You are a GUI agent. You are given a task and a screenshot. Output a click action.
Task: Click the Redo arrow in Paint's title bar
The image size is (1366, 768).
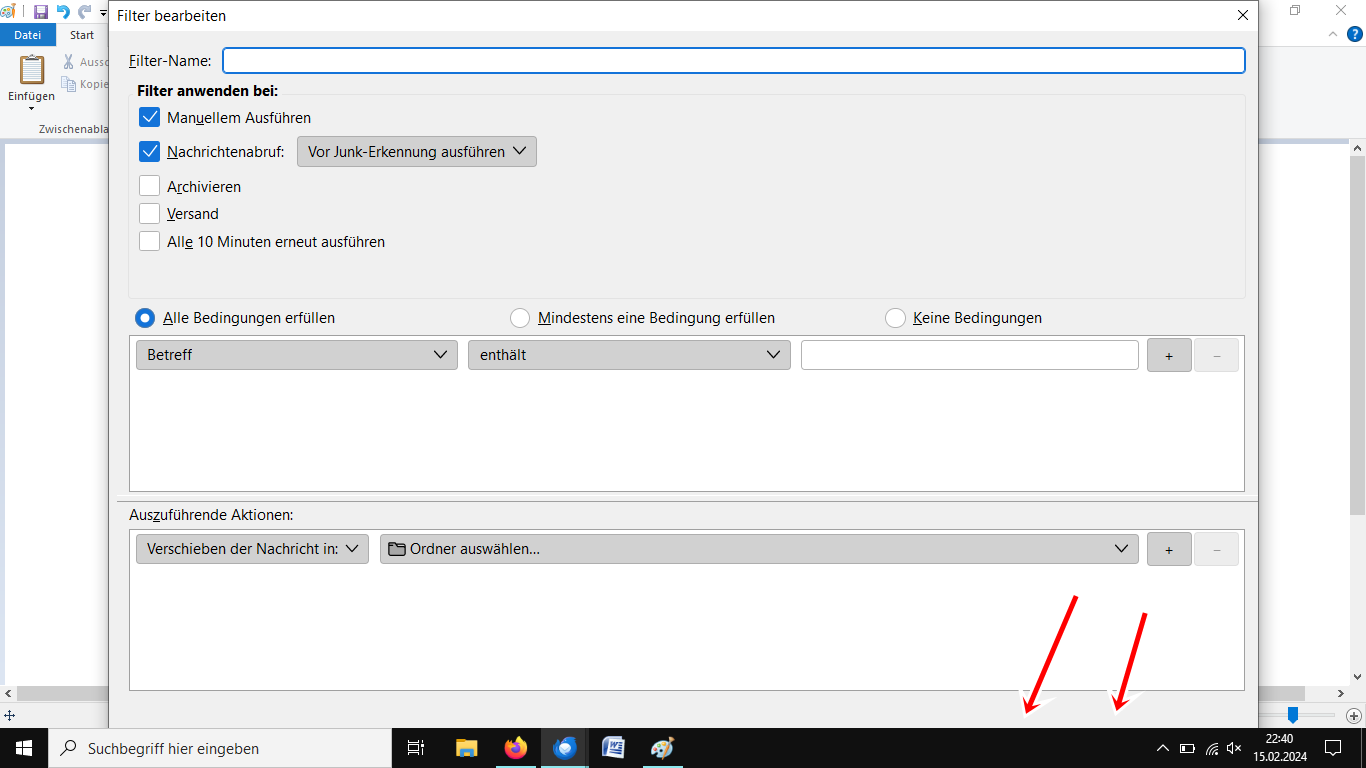pyautogui.click(x=85, y=12)
